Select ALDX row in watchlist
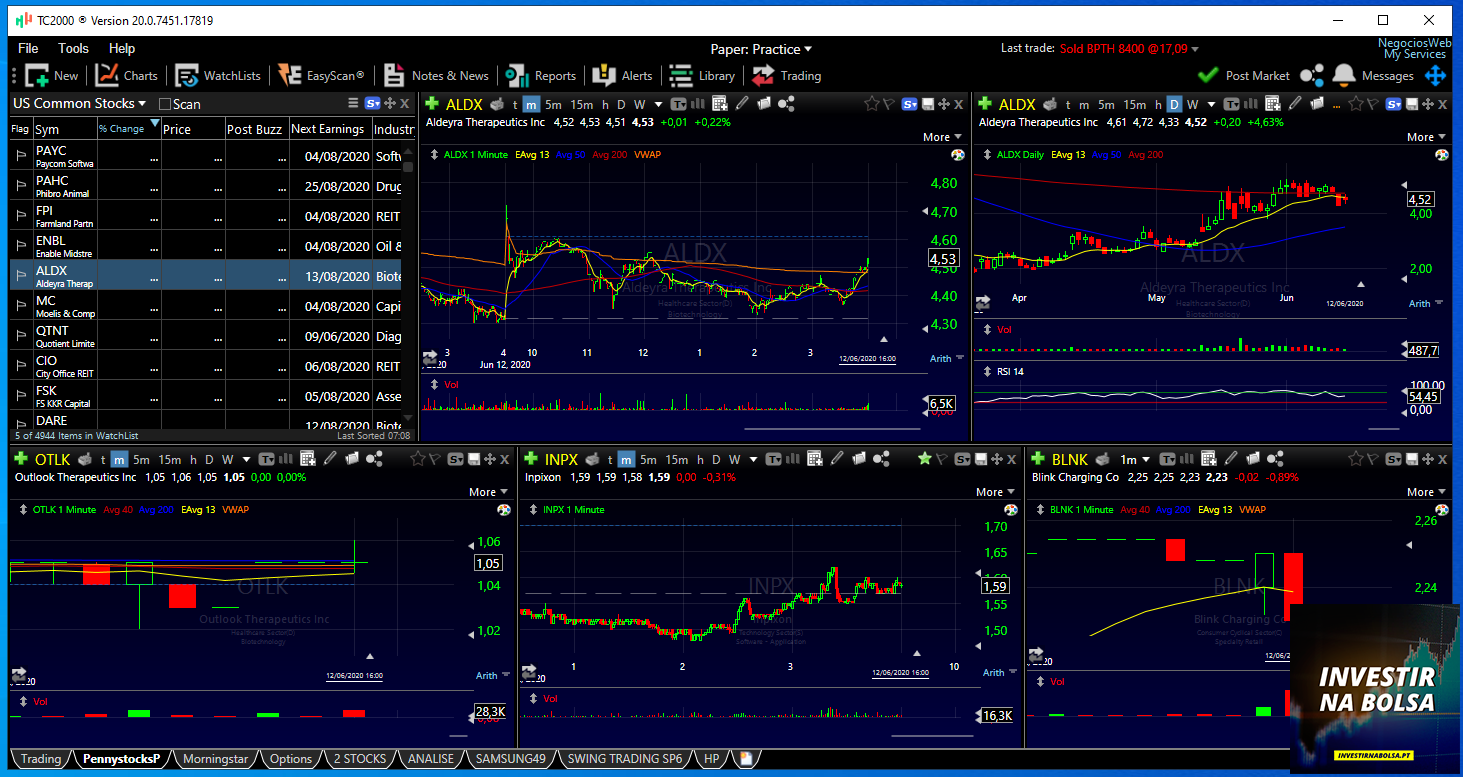1463x777 pixels. (x=205, y=275)
